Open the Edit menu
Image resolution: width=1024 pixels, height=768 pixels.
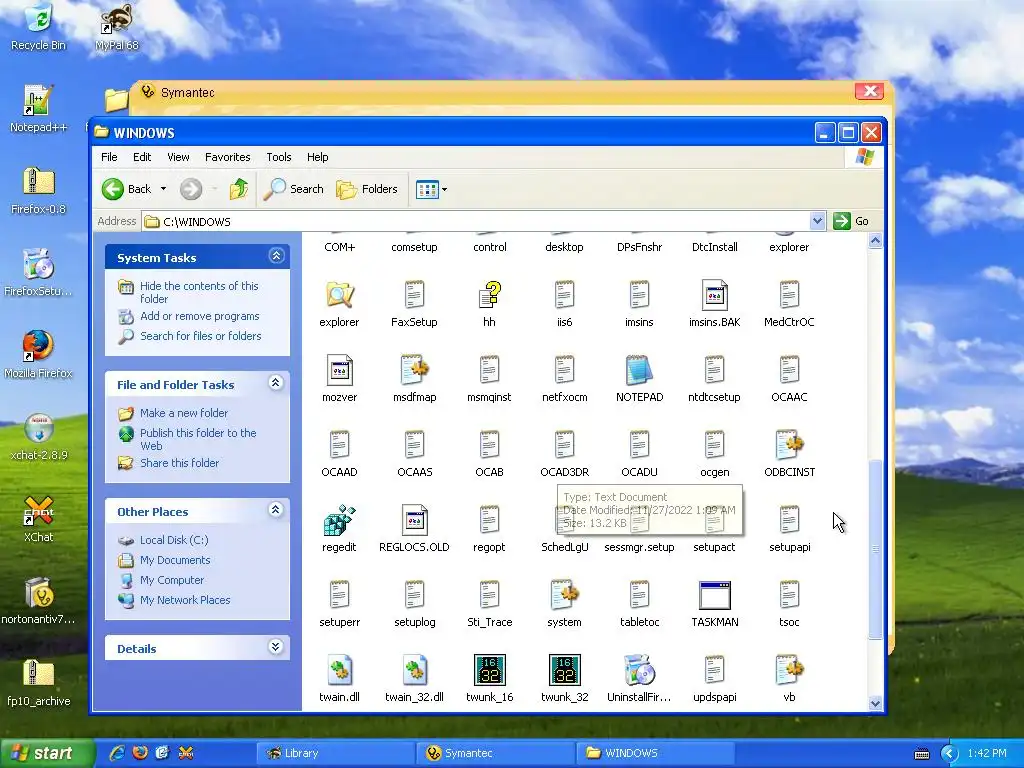click(142, 157)
